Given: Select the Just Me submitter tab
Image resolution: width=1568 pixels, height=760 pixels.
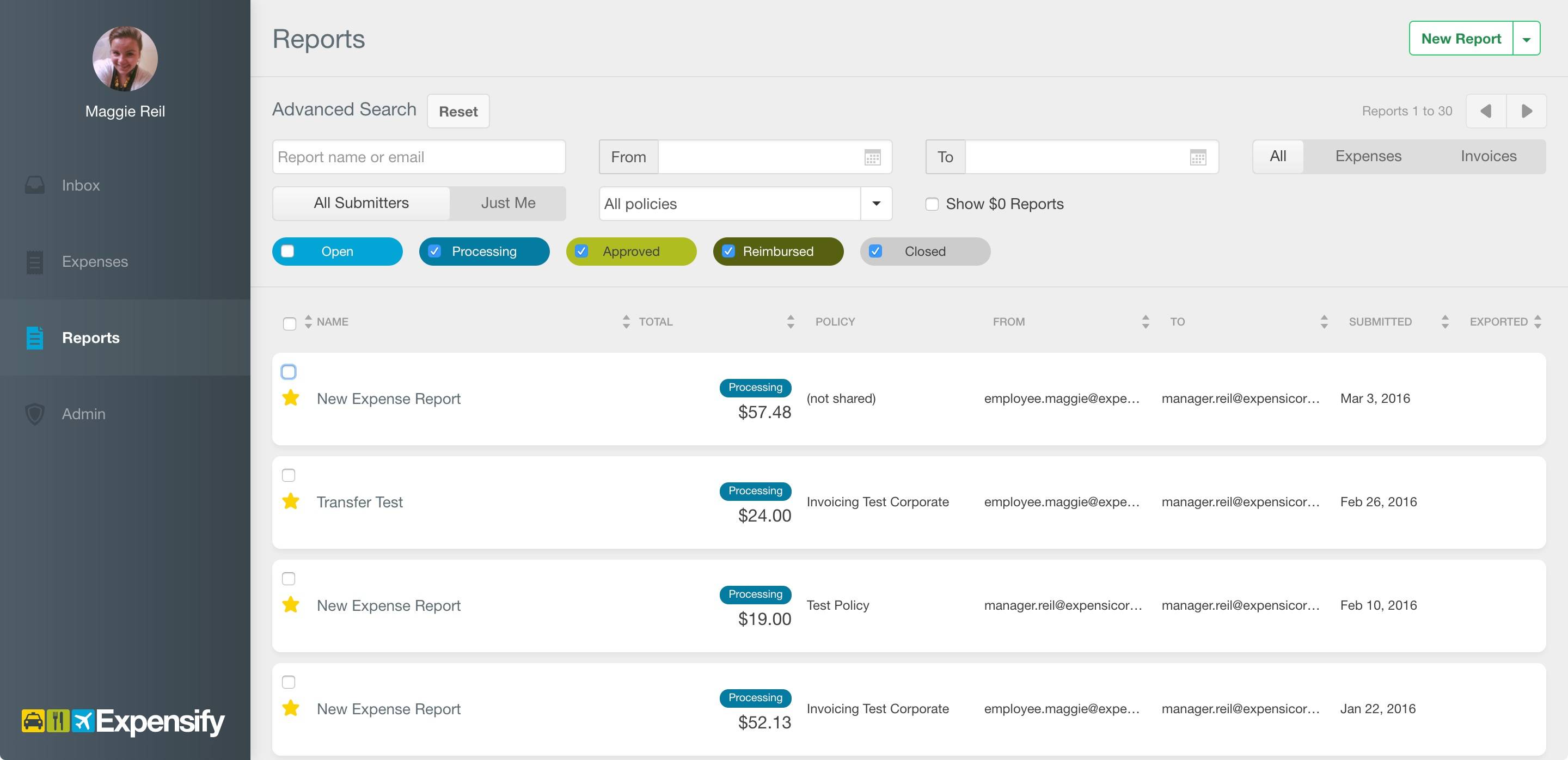Looking at the screenshot, I should (507, 203).
